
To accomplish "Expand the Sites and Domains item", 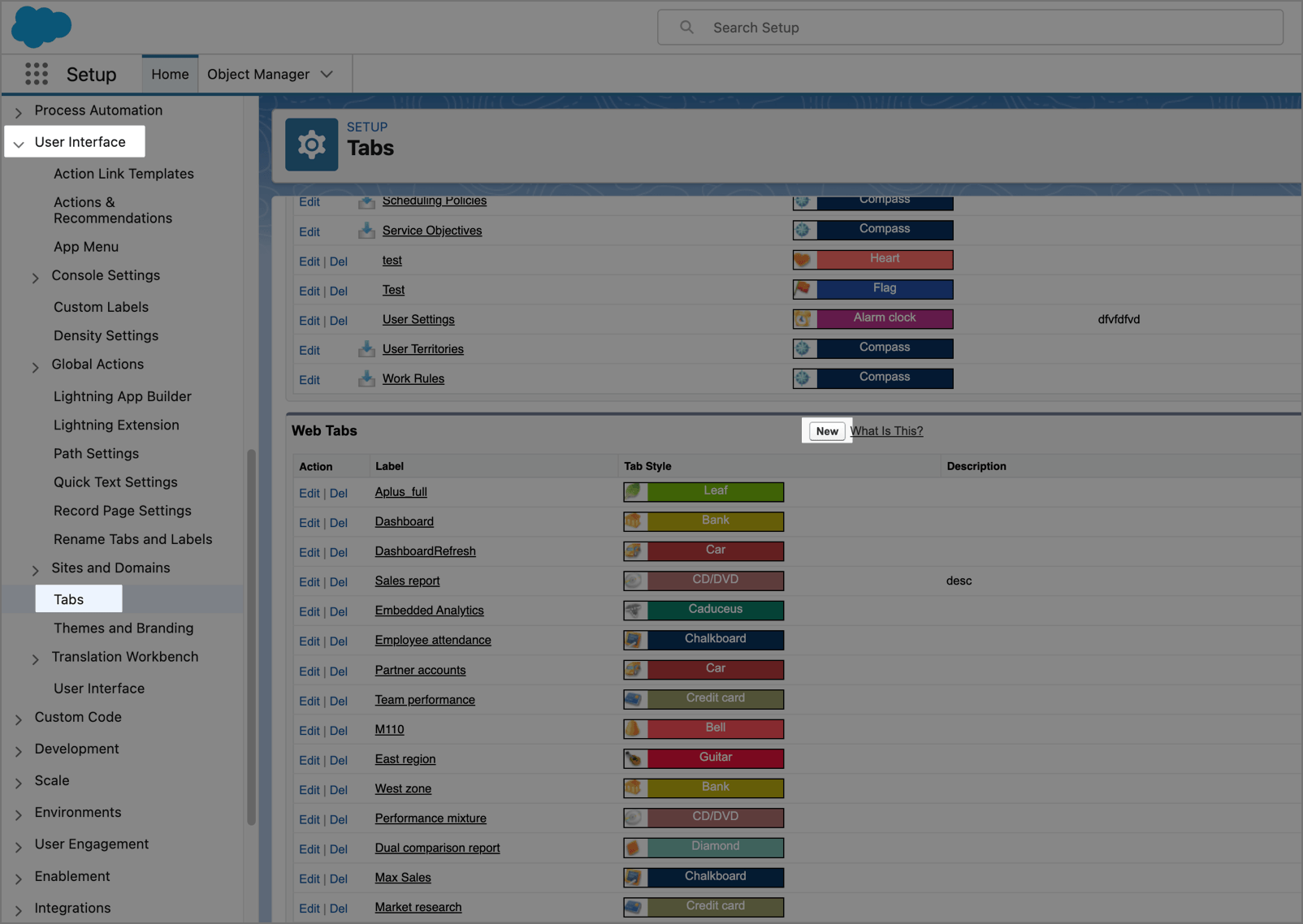I will pos(35,569).
